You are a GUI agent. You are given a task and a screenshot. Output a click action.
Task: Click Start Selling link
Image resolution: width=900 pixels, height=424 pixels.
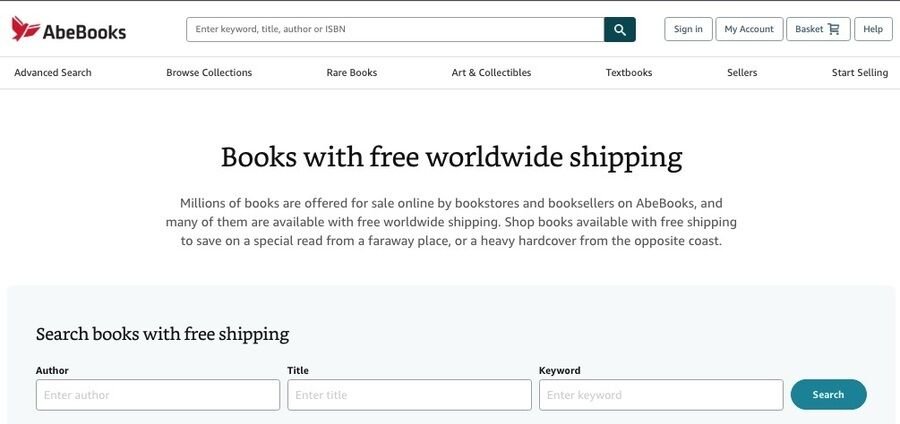point(860,73)
